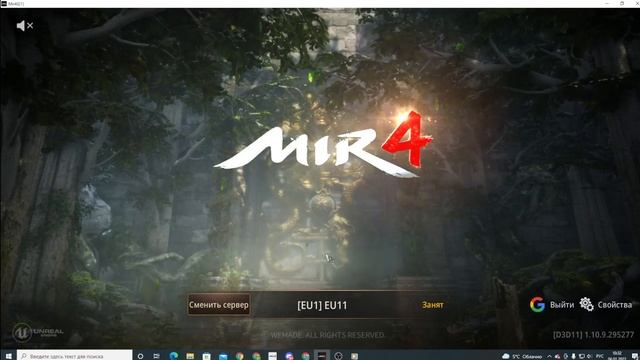The image size is (640, 360).
Task: Launch Microsoft Edge from the taskbar
Action: click(173, 356)
